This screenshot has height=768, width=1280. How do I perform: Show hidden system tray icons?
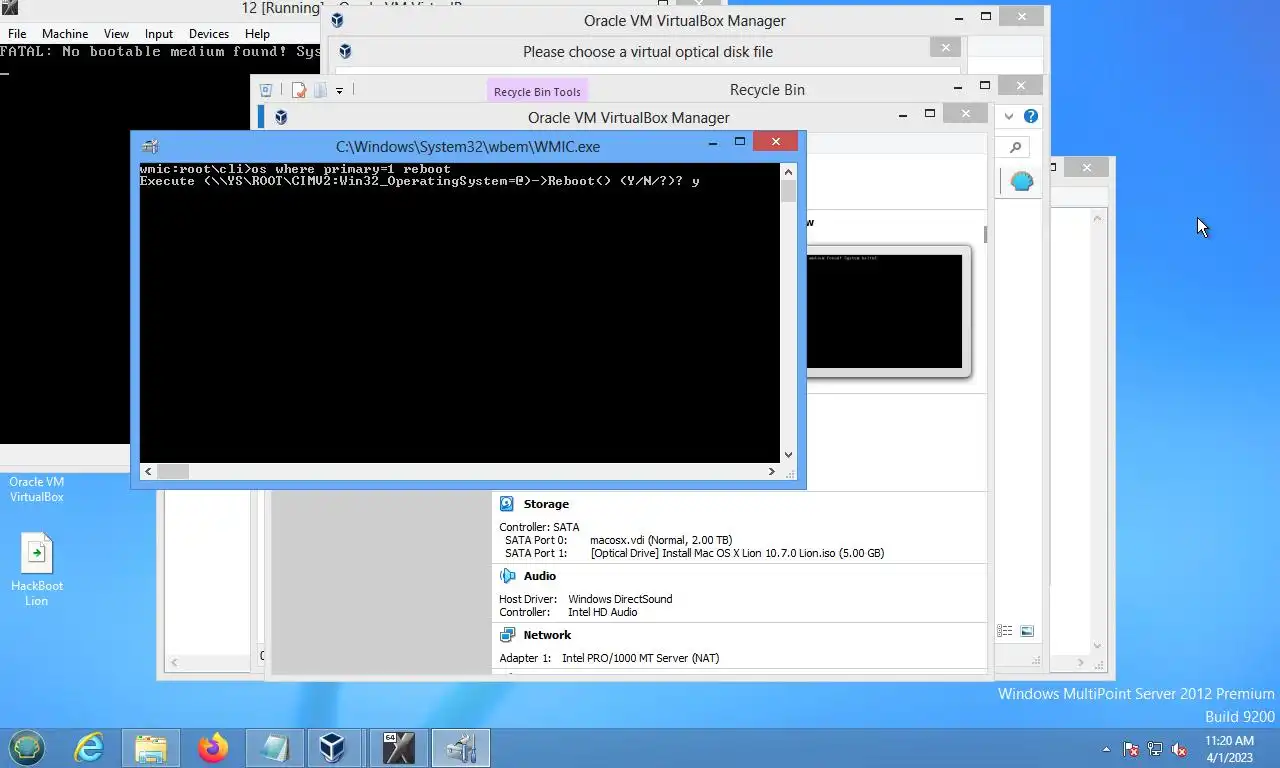[x=1106, y=749]
